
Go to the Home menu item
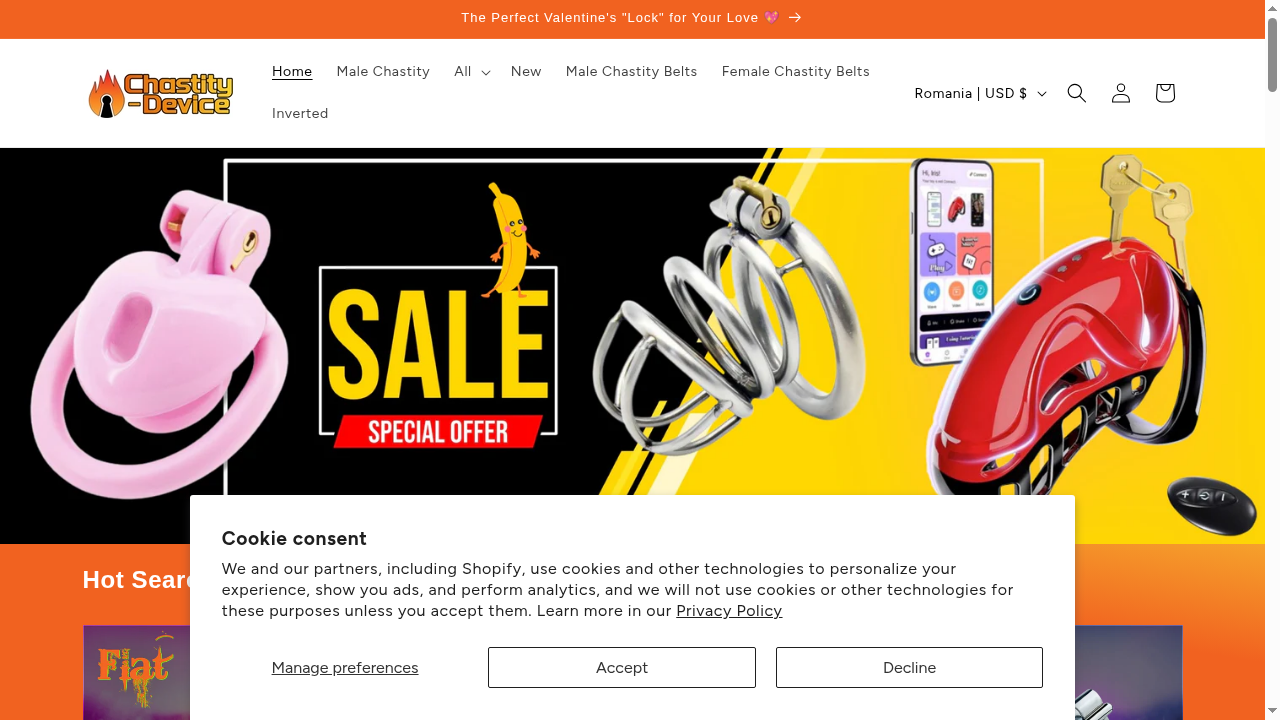click(292, 72)
